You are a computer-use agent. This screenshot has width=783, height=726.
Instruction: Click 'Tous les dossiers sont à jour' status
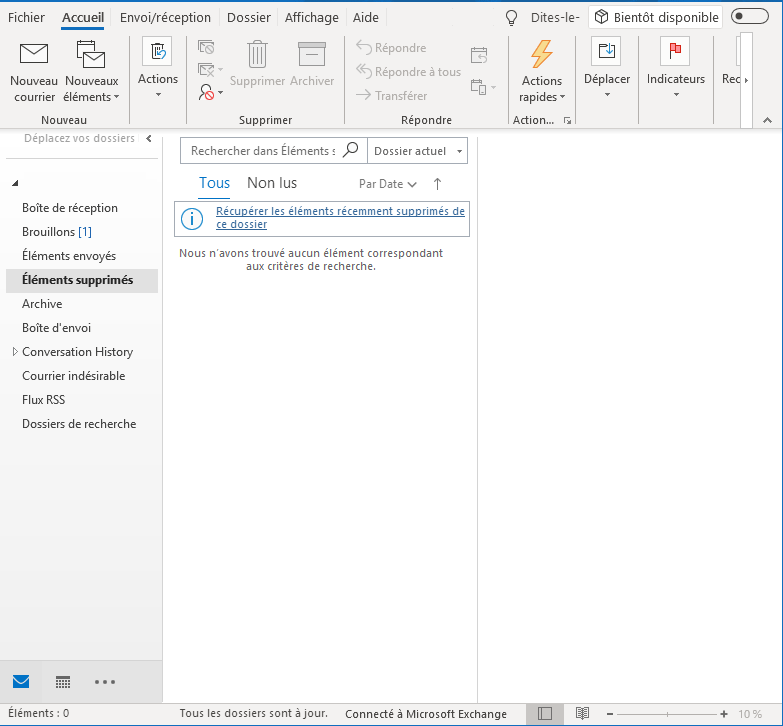(x=254, y=714)
